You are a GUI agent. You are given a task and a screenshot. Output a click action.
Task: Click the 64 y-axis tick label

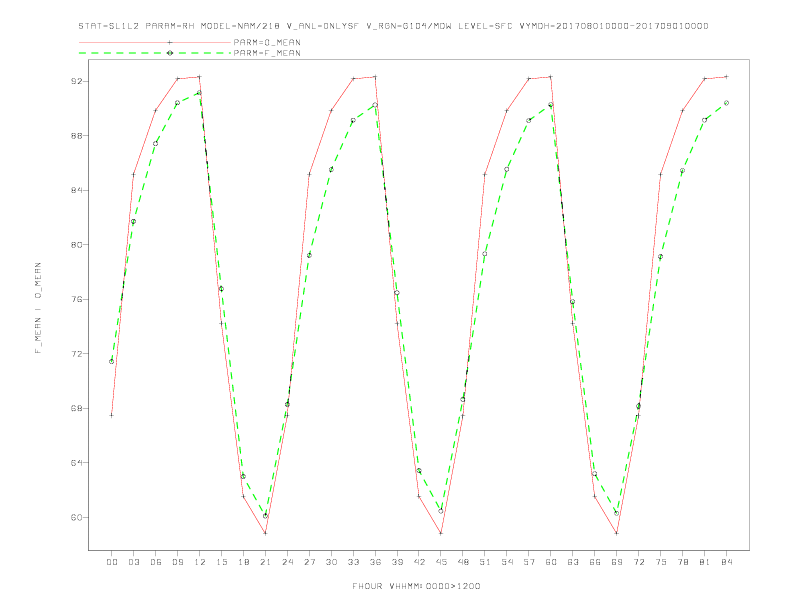click(77, 463)
